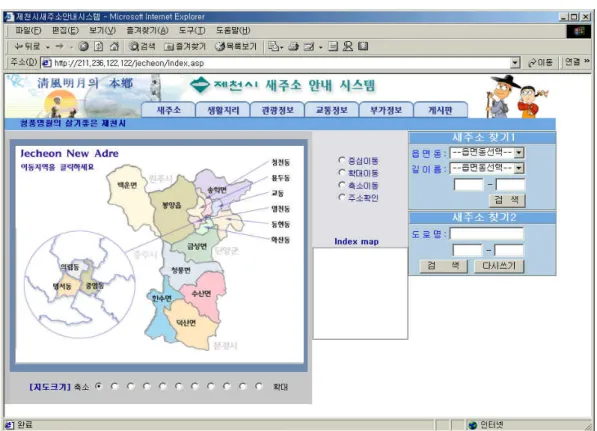Select the smallest map size radio next to 축소
This screenshot has width=597, height=431.
coord(99,386)
